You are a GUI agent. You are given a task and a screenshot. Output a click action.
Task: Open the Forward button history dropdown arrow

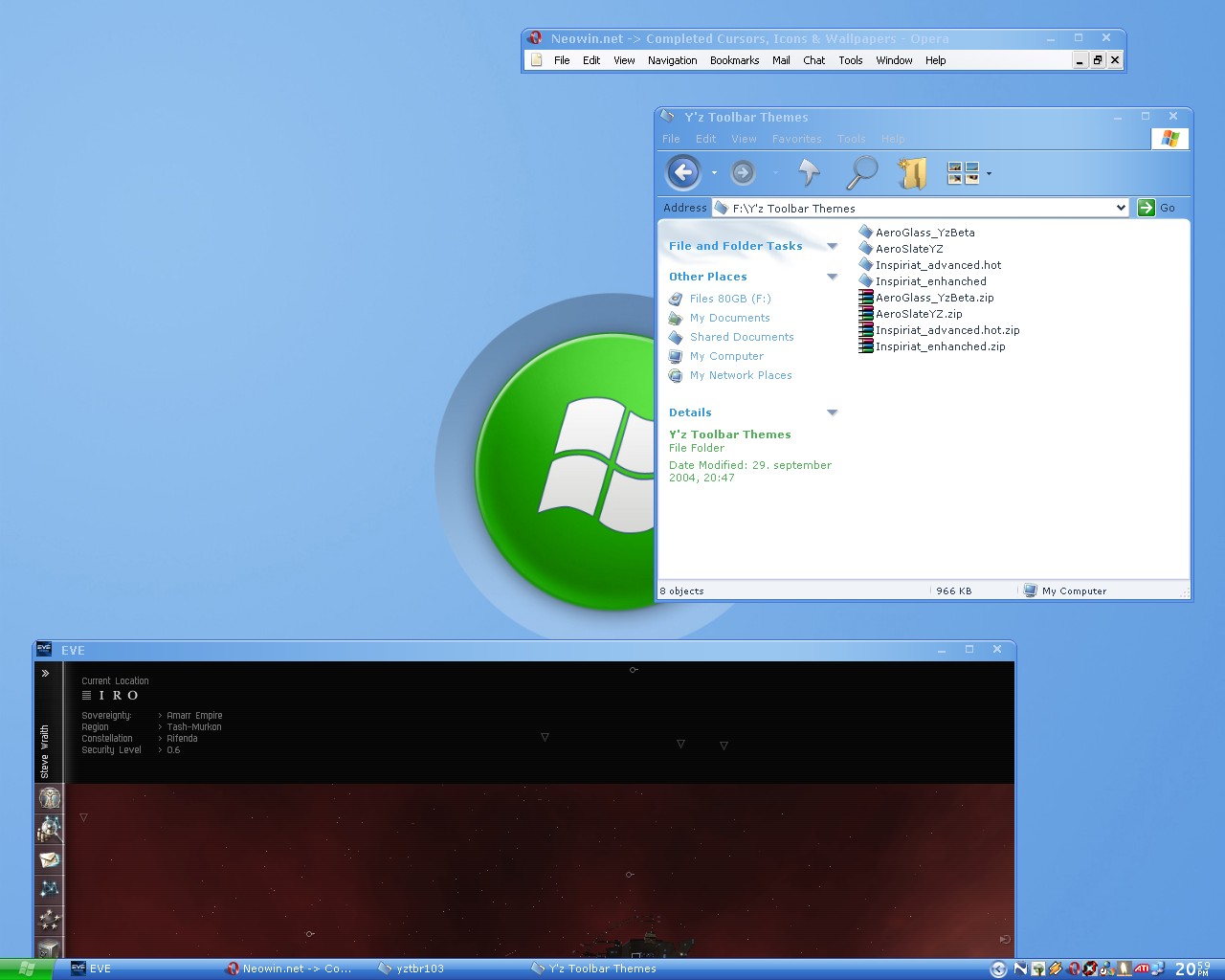(774, 173)
